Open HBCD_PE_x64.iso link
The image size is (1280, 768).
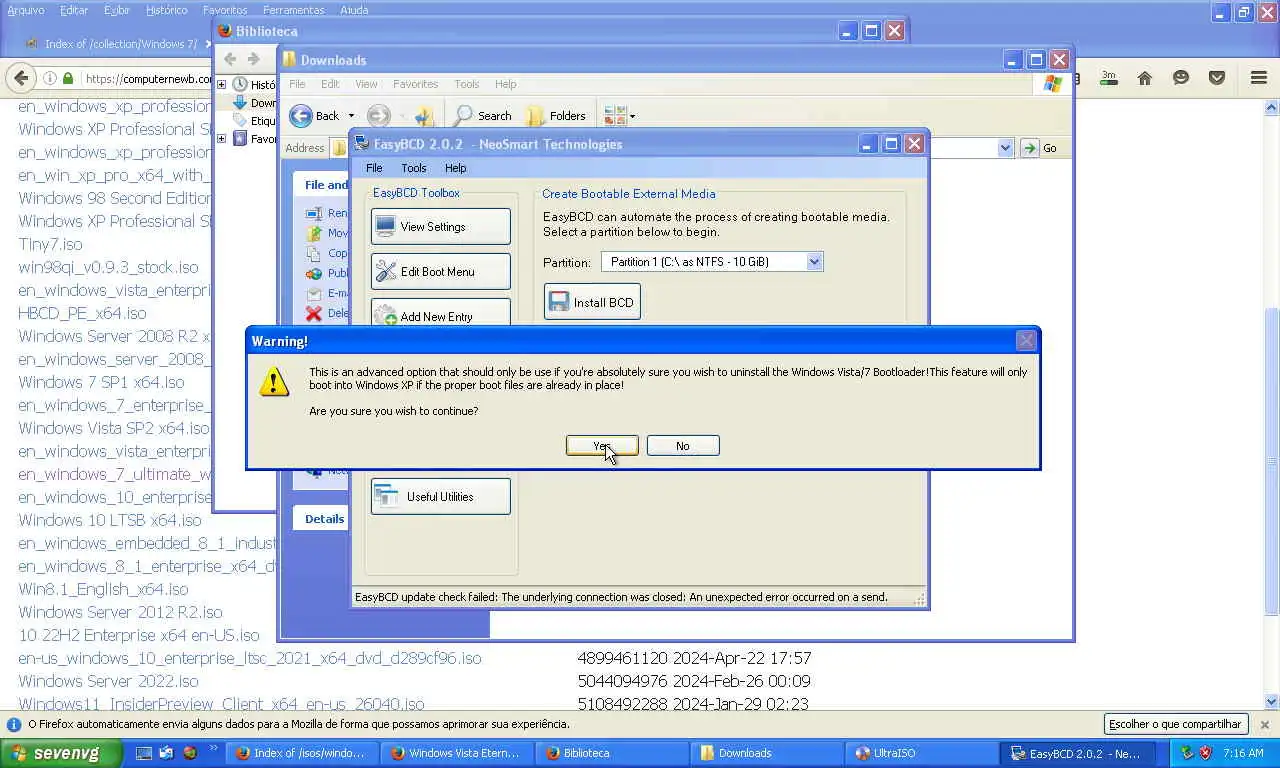[82, 313]
